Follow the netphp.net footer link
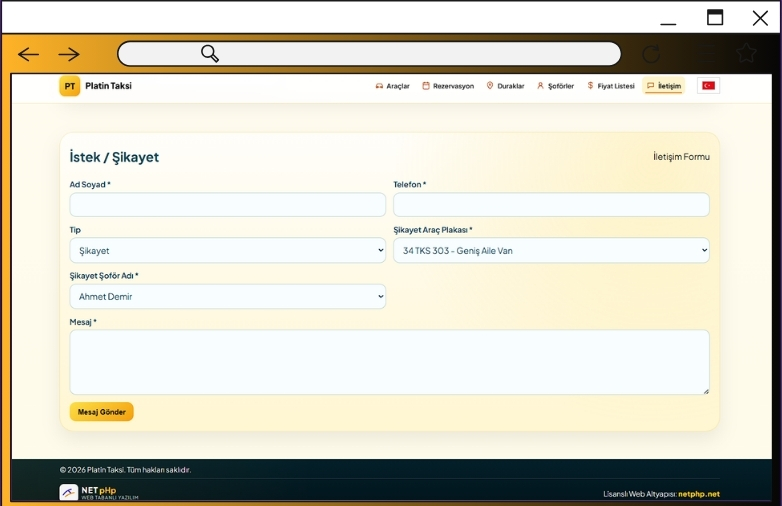 pos(698,494)
